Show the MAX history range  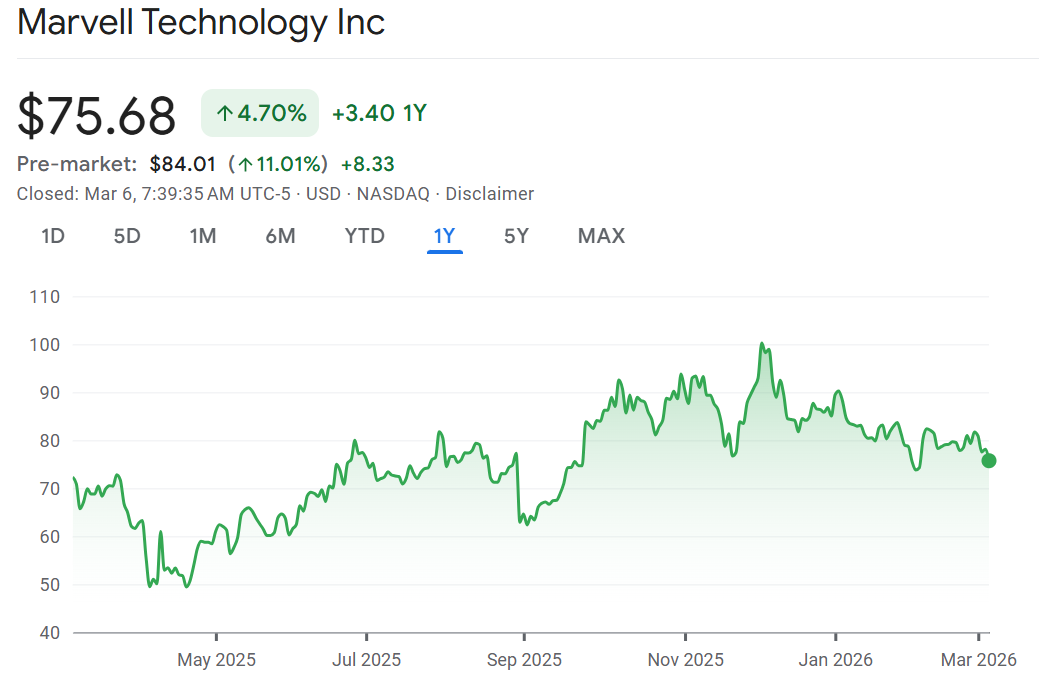601,236
